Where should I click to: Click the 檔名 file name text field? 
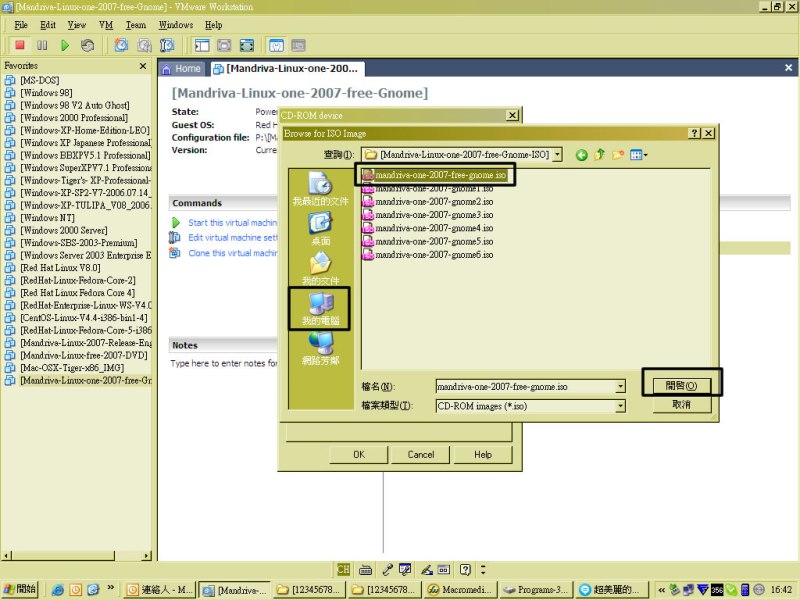coord(526,387)
